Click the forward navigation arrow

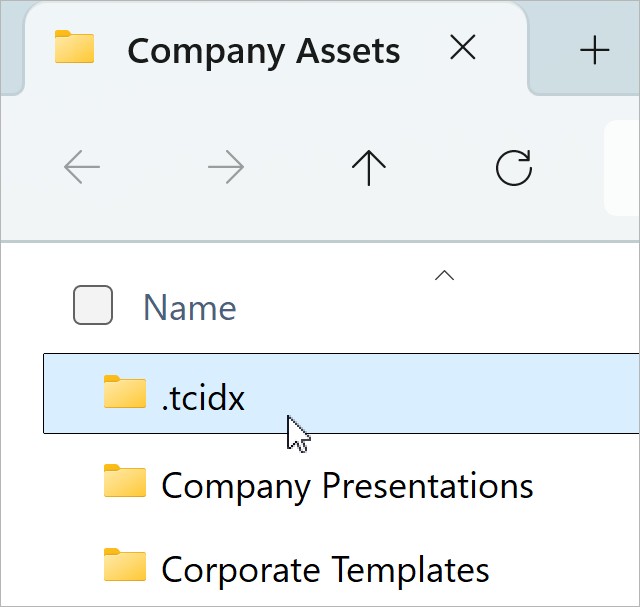(226, 168)
